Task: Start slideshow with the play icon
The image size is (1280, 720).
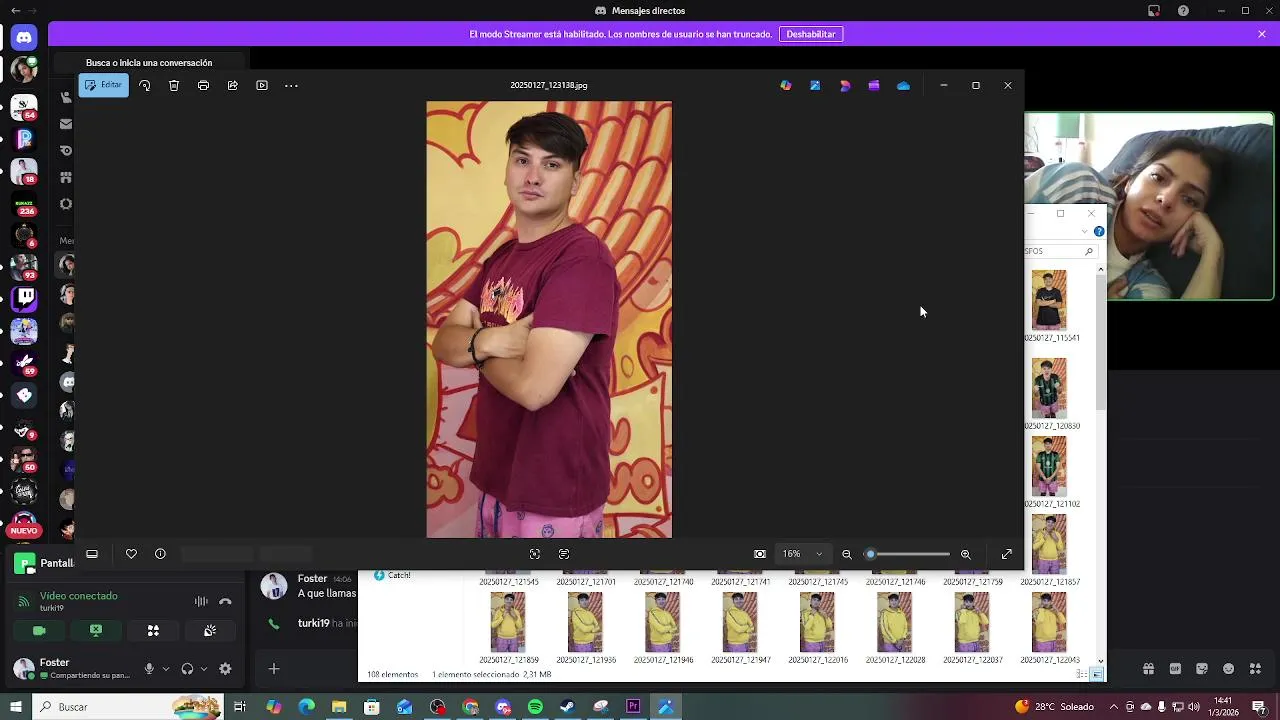Action: point(262,86)
